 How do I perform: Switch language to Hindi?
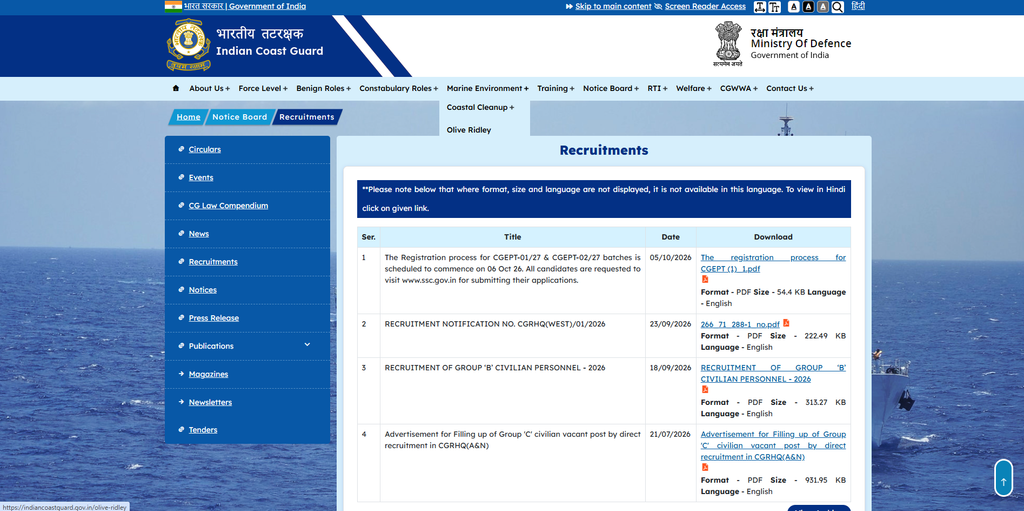tap(858, 7)
